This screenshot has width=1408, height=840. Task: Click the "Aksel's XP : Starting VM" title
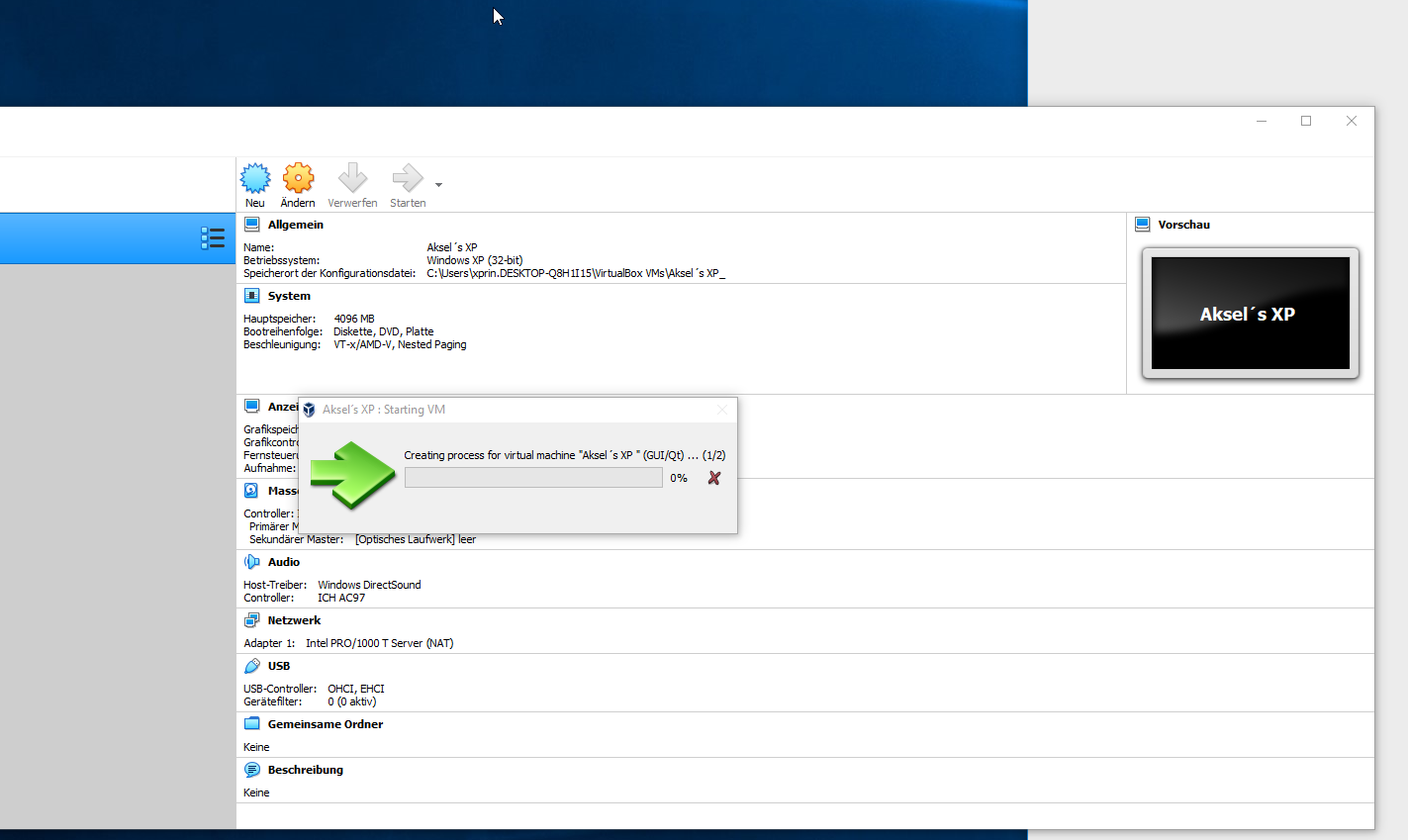click(384, 410)
